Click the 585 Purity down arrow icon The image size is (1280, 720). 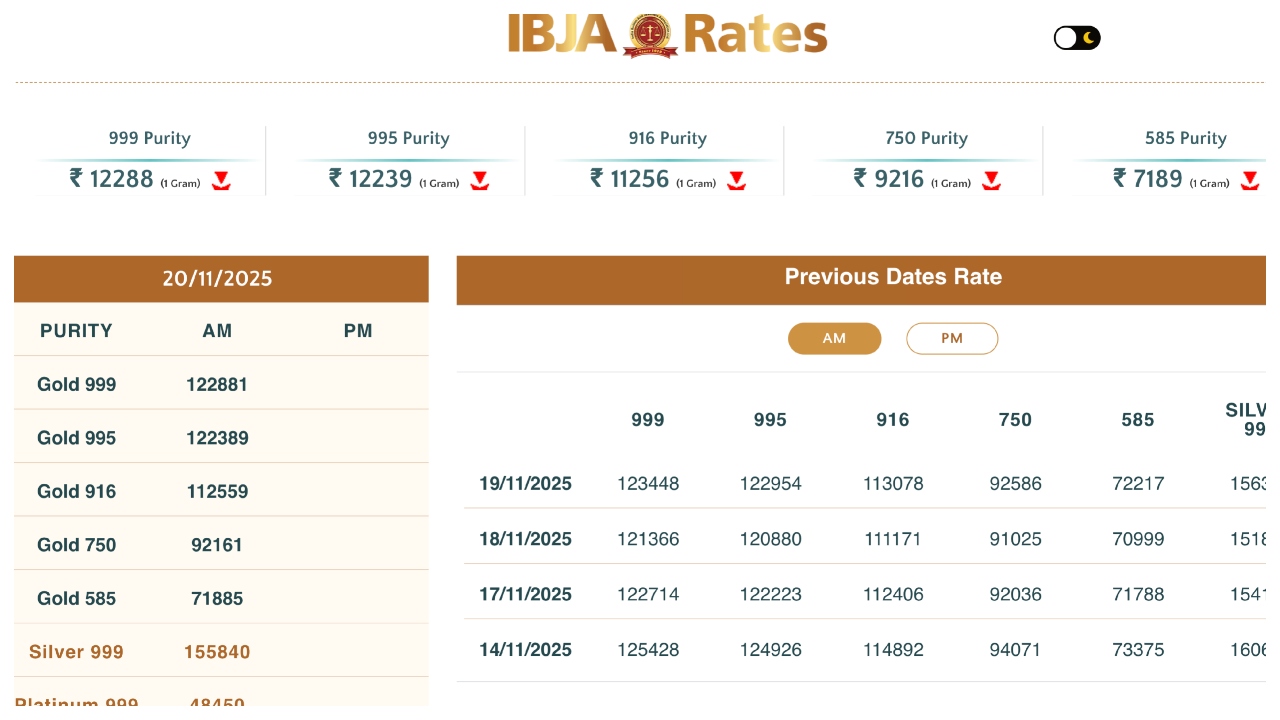(1250, 181)
